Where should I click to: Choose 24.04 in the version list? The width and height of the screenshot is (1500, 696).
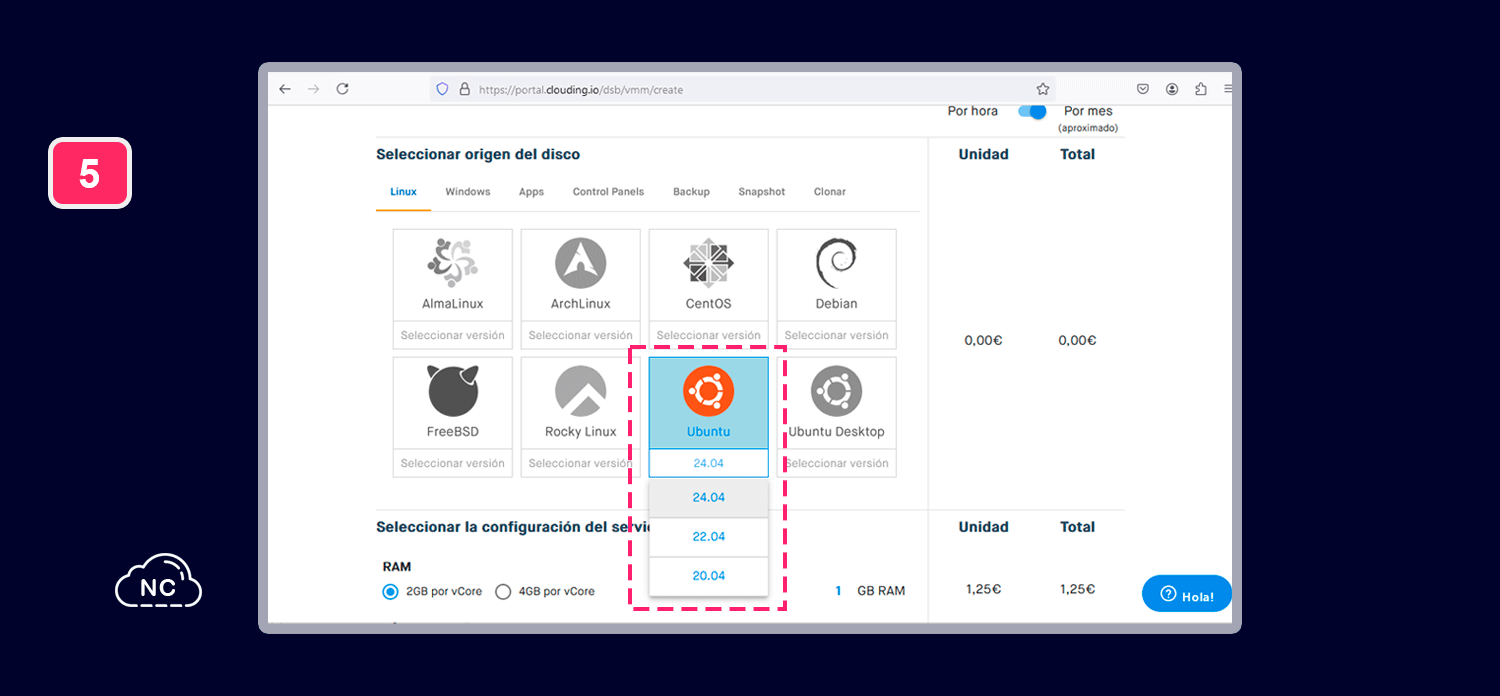[x=708, y=498]
